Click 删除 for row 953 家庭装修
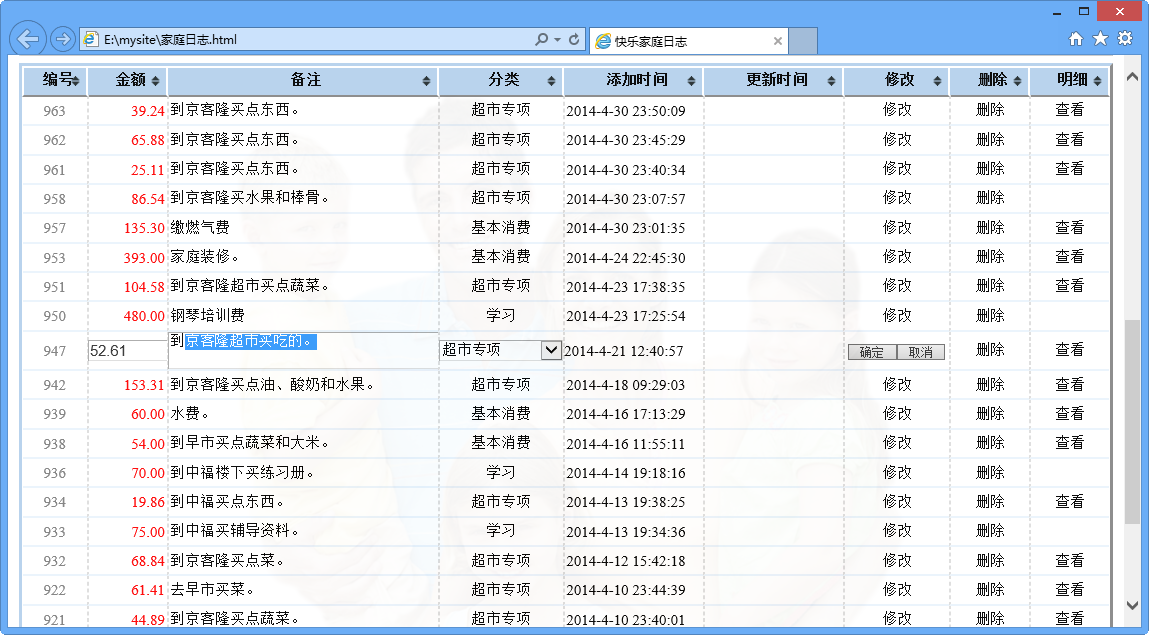 point(990,256)
